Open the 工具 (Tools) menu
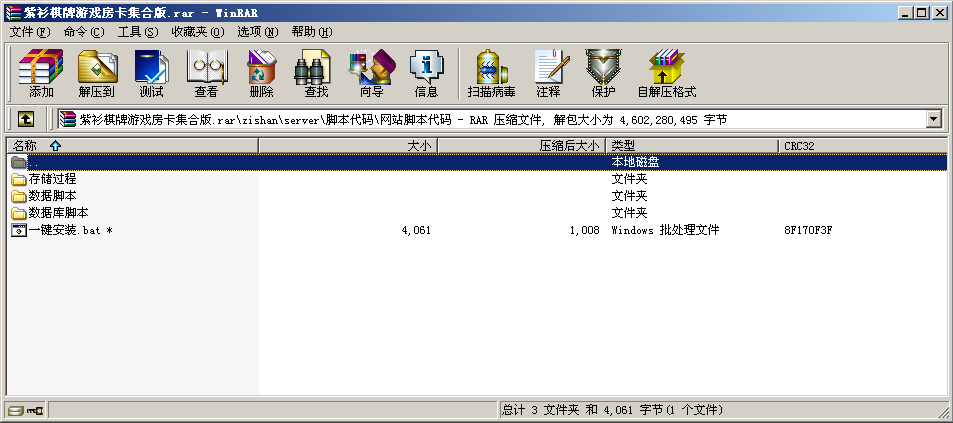The image size is (953, 423). tap(137, 32)
